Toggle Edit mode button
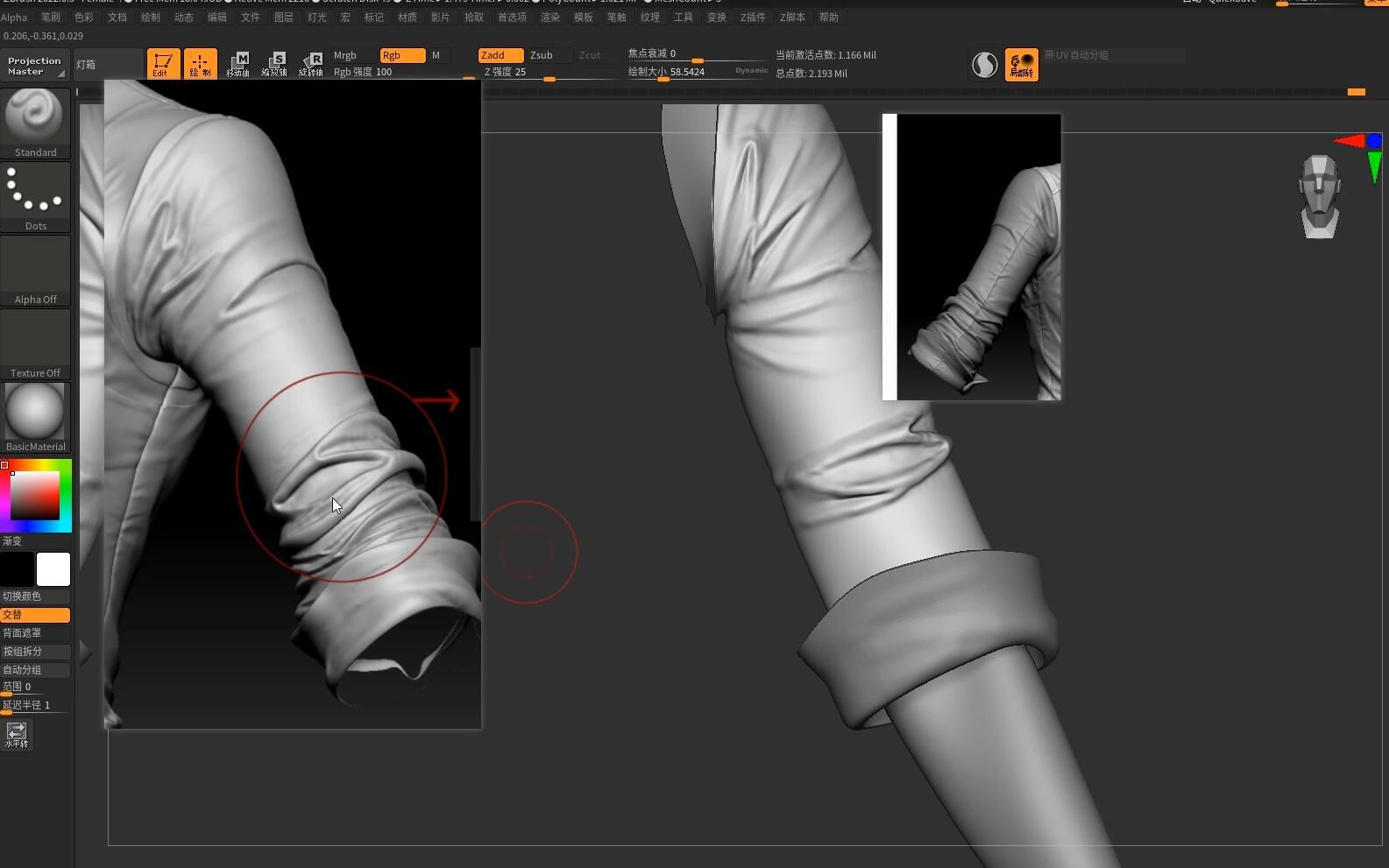Image resolution: width=1389 pixels, height=868 pixels. (163, 64)
